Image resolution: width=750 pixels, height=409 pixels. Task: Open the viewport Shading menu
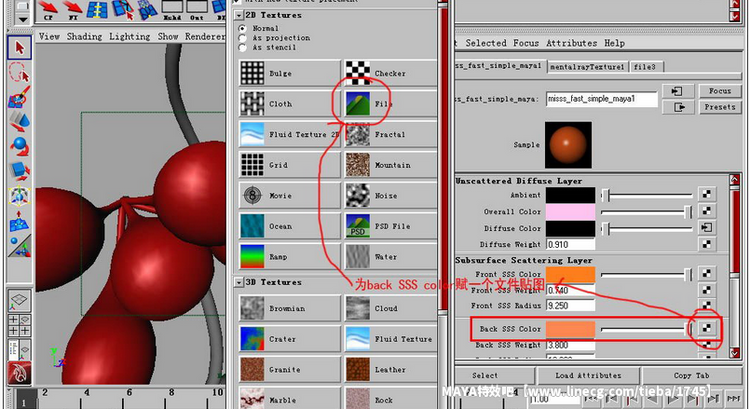point(84,36)
